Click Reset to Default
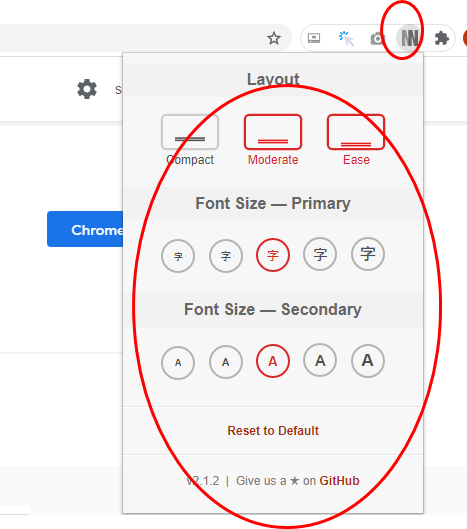This screenshot has width=467, height=529. click(273, 430)
